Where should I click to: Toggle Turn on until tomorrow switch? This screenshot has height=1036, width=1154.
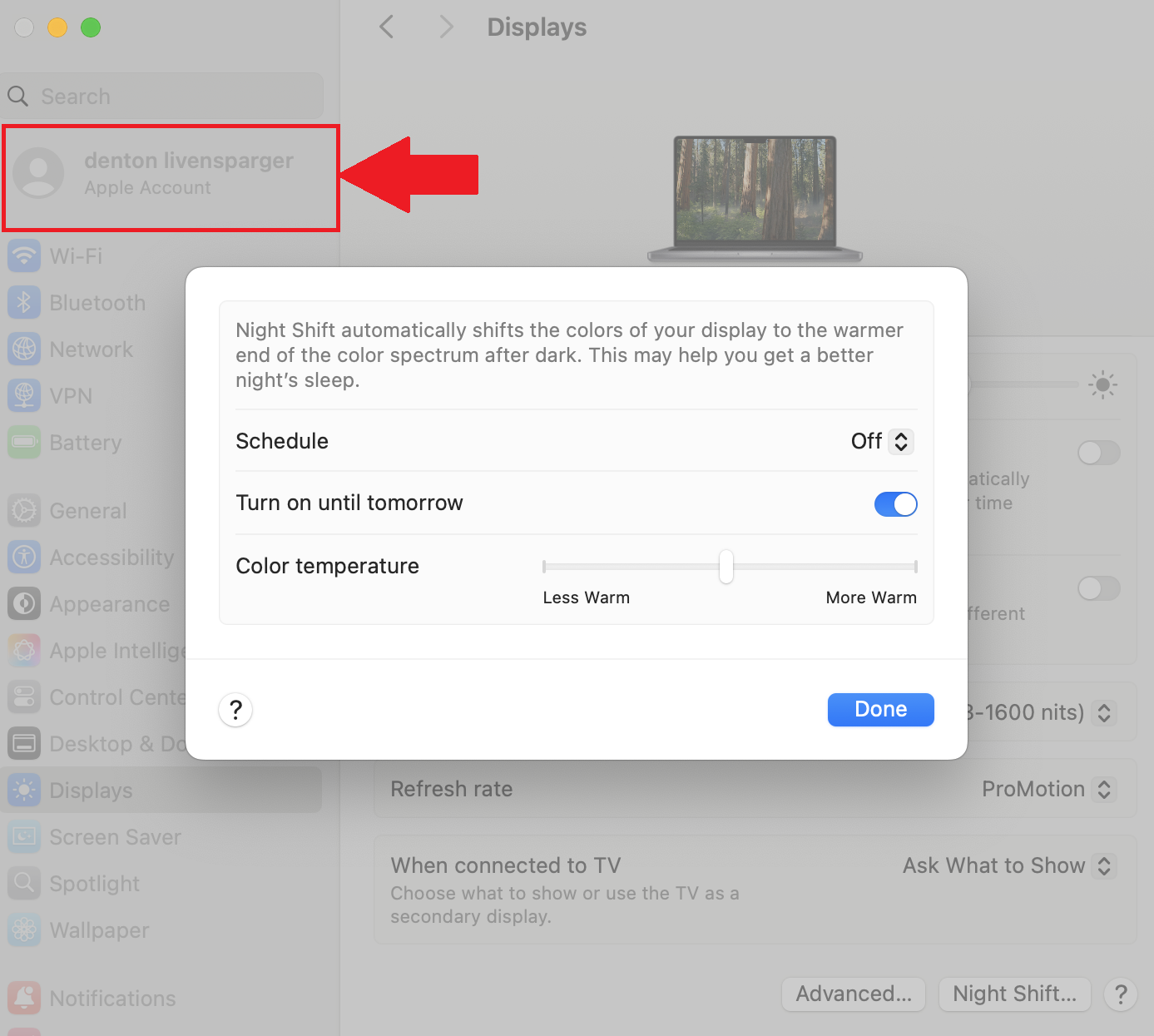(x=895, y=504)
